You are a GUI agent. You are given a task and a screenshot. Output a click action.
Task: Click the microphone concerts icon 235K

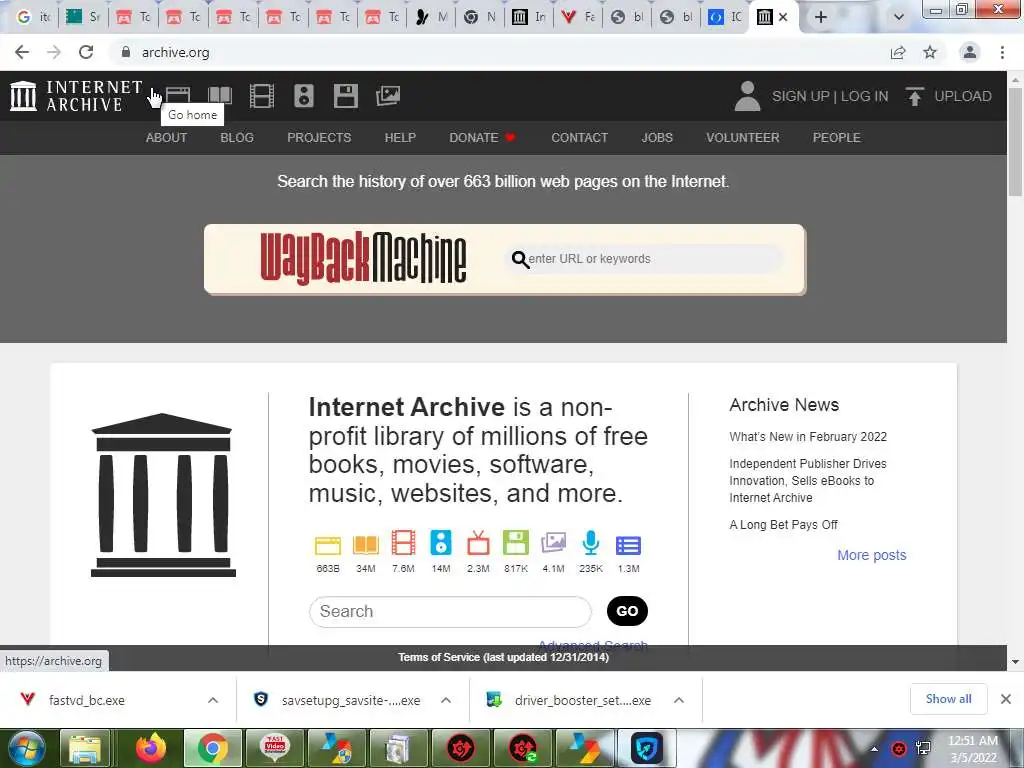[590, 543]
